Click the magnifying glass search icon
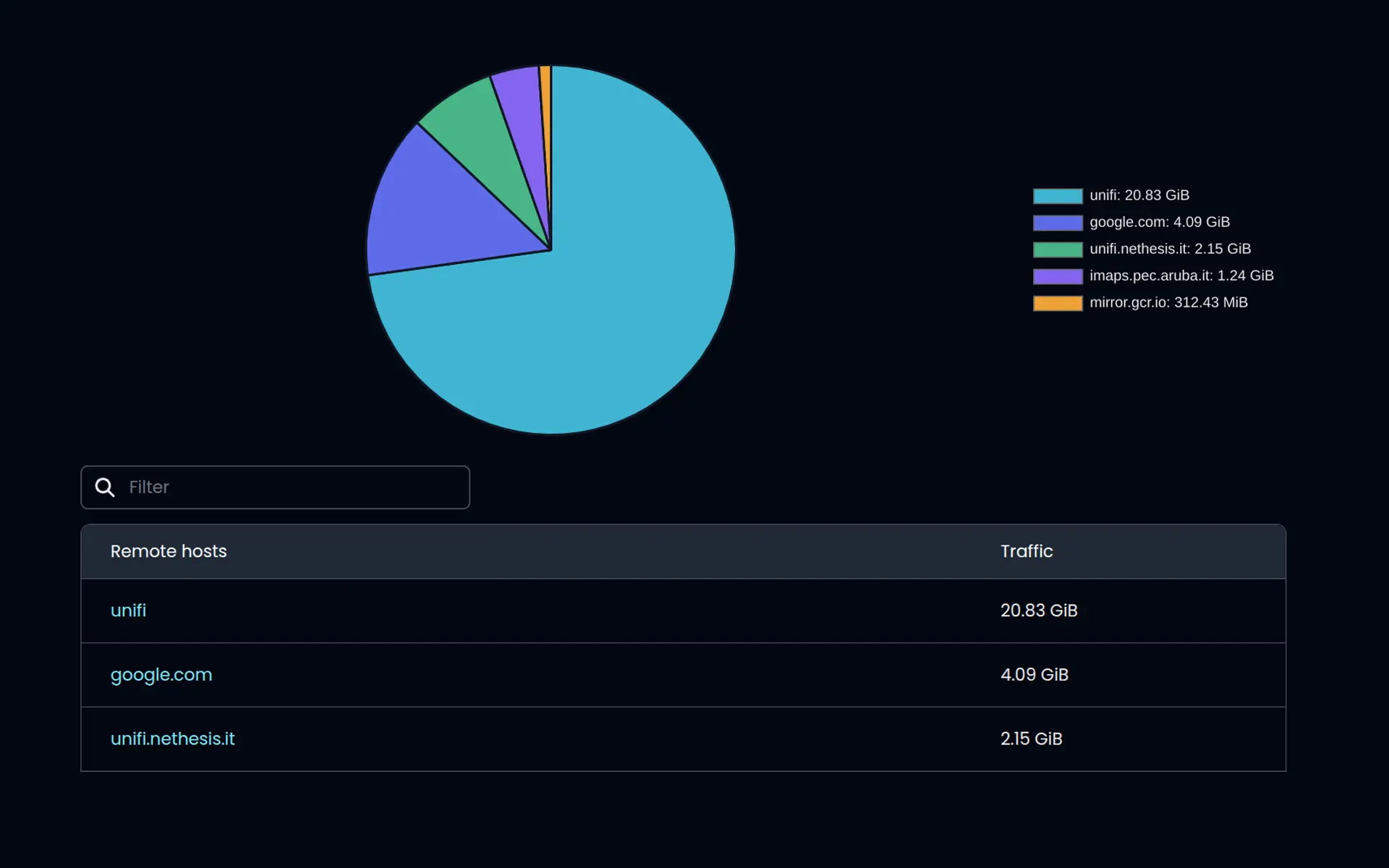The height and width of the screenshot is (868, 1389). pos(105,488)
